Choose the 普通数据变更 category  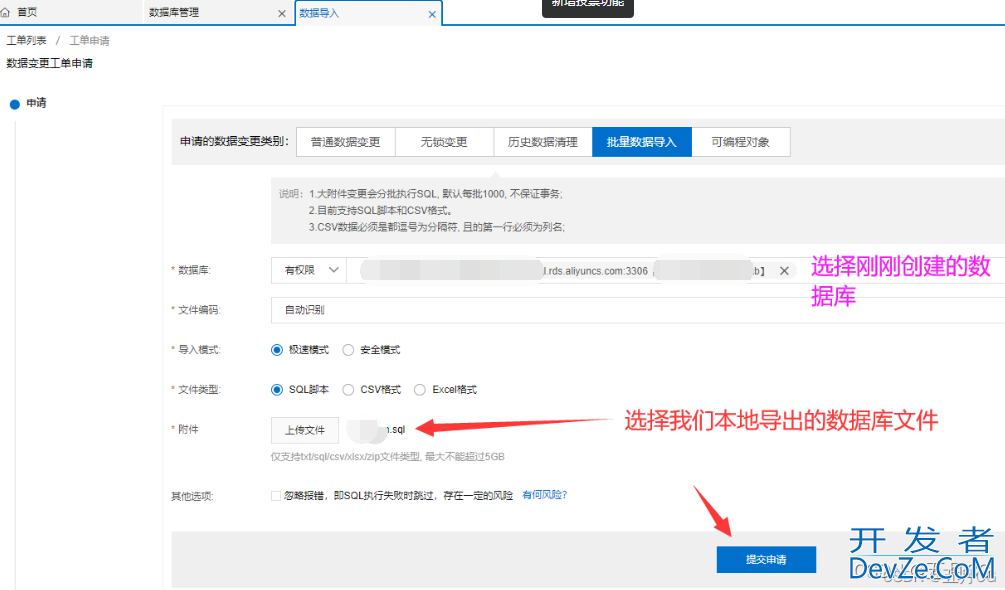(x=345, y=142)
